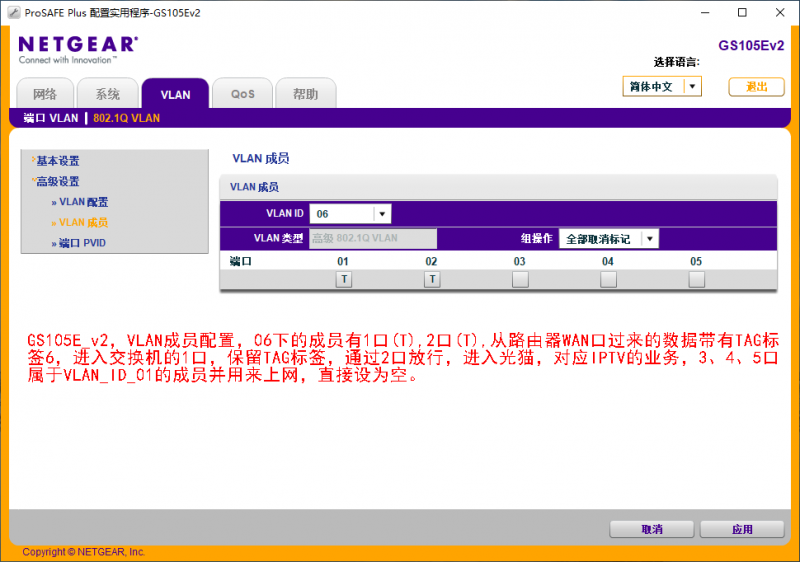The height and width of the screenshot is (562, 800).
Task: Open 端口 PVID page
Action: point(82,243)
